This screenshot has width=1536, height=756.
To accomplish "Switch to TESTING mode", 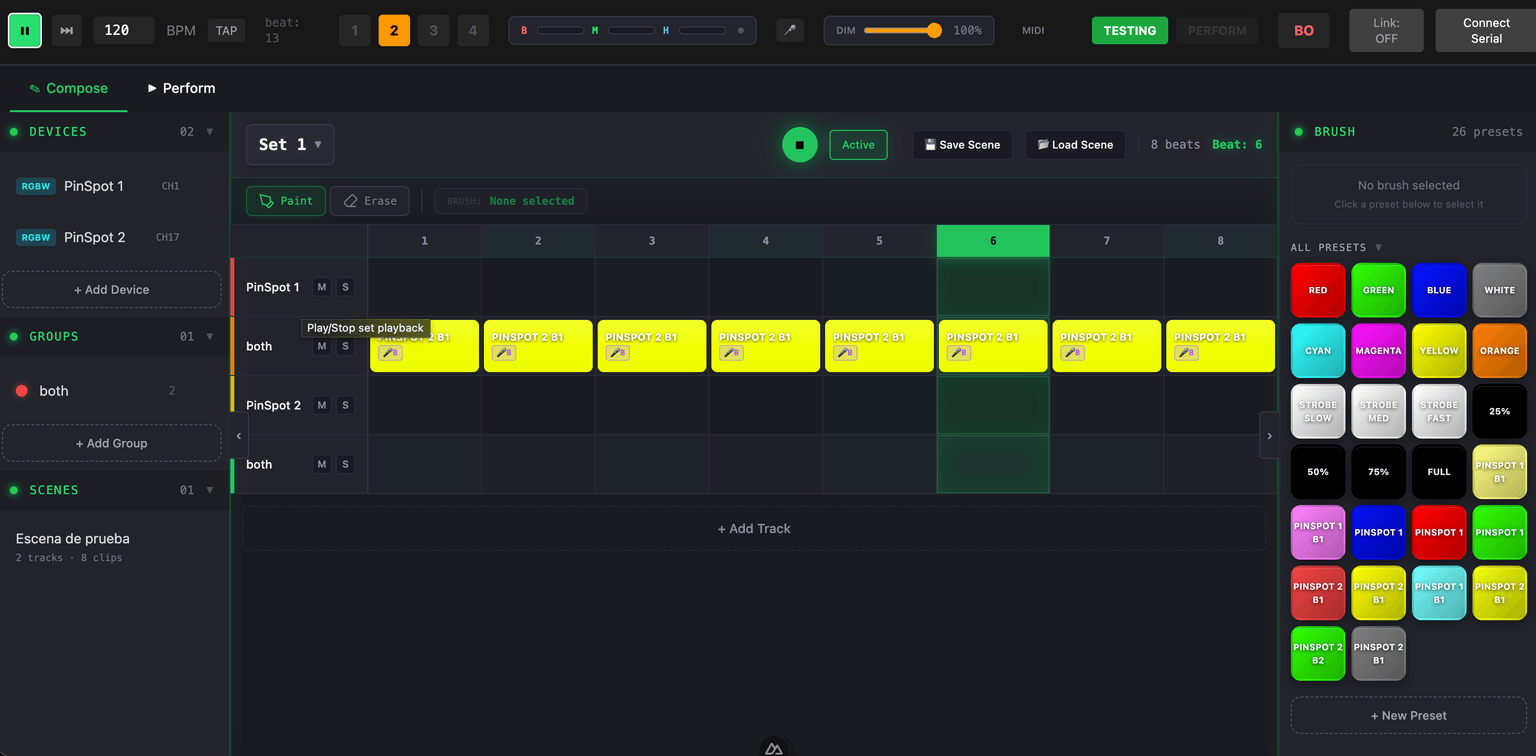I will coord(1130,30).
